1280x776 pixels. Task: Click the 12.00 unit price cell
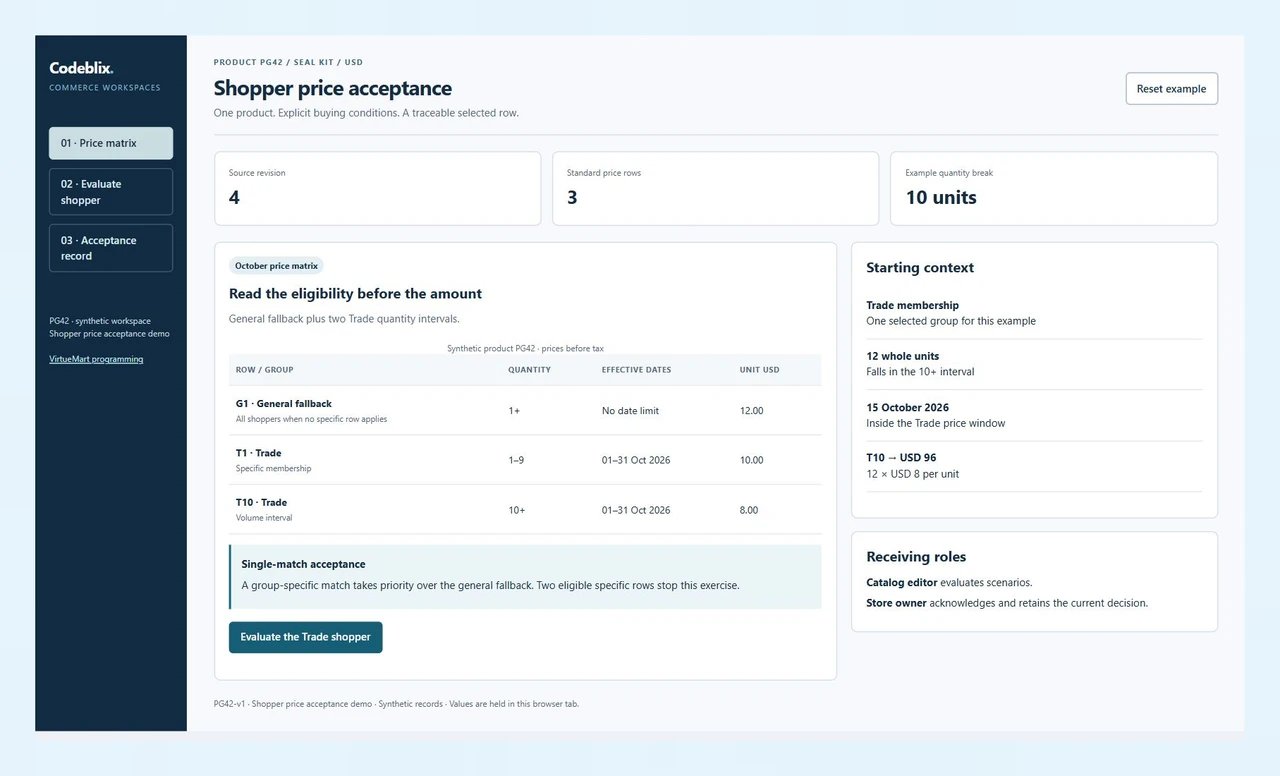(x=751, y=411)
